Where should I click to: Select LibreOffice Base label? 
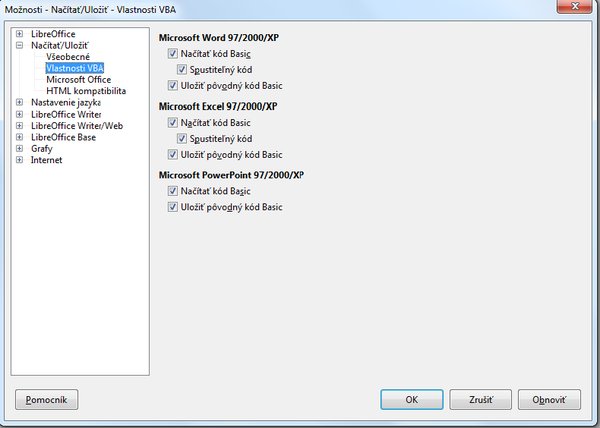coord(64,137)
